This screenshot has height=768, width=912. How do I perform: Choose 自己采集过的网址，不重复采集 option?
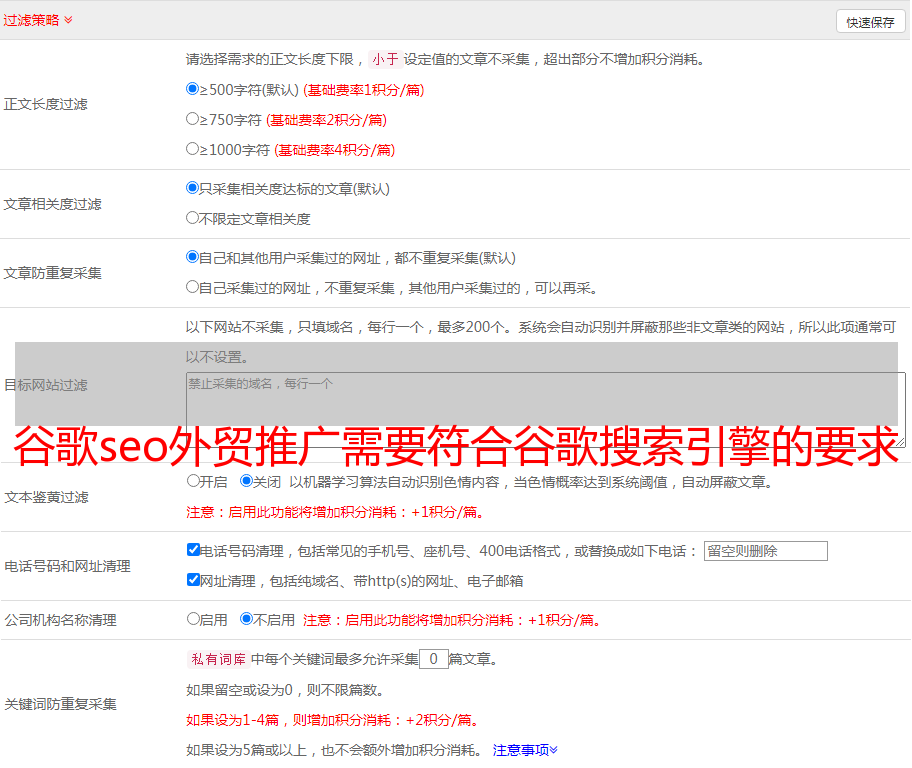pos(193,287)
